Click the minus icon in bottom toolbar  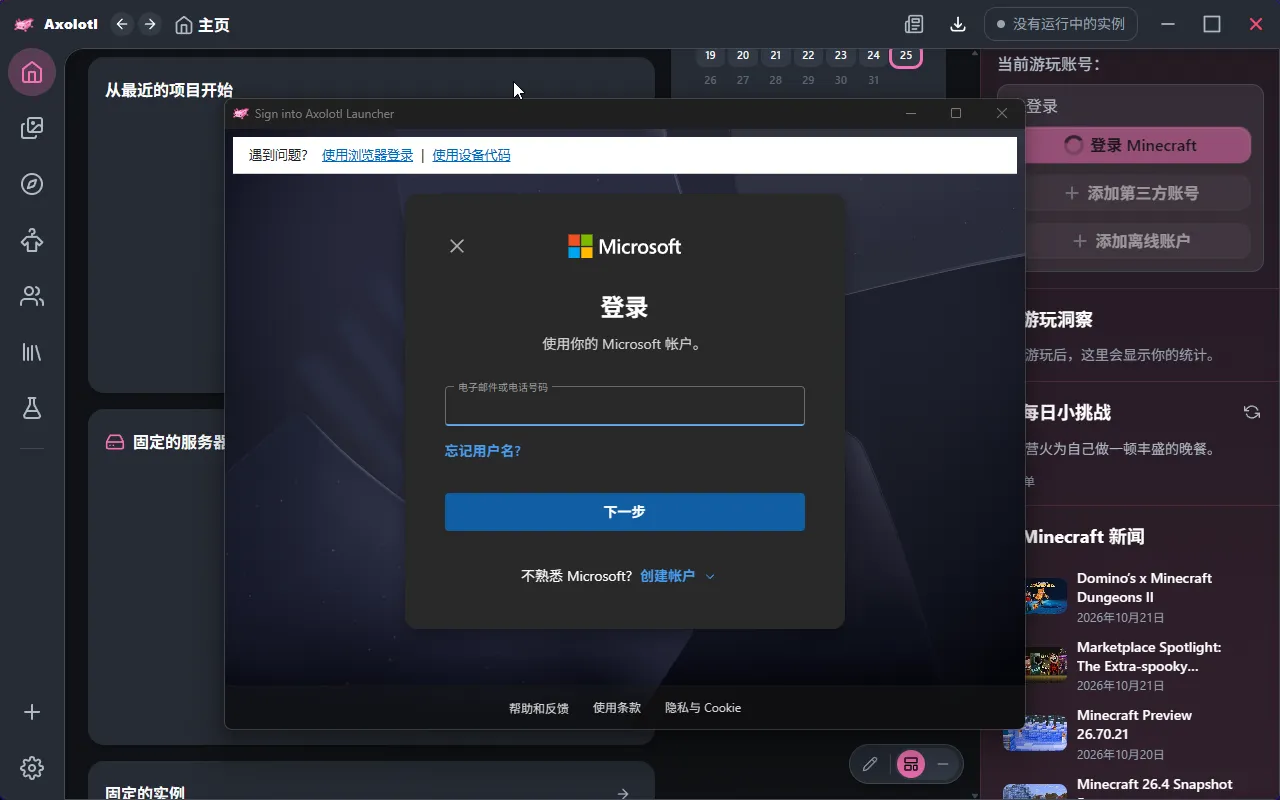point(942,764)
